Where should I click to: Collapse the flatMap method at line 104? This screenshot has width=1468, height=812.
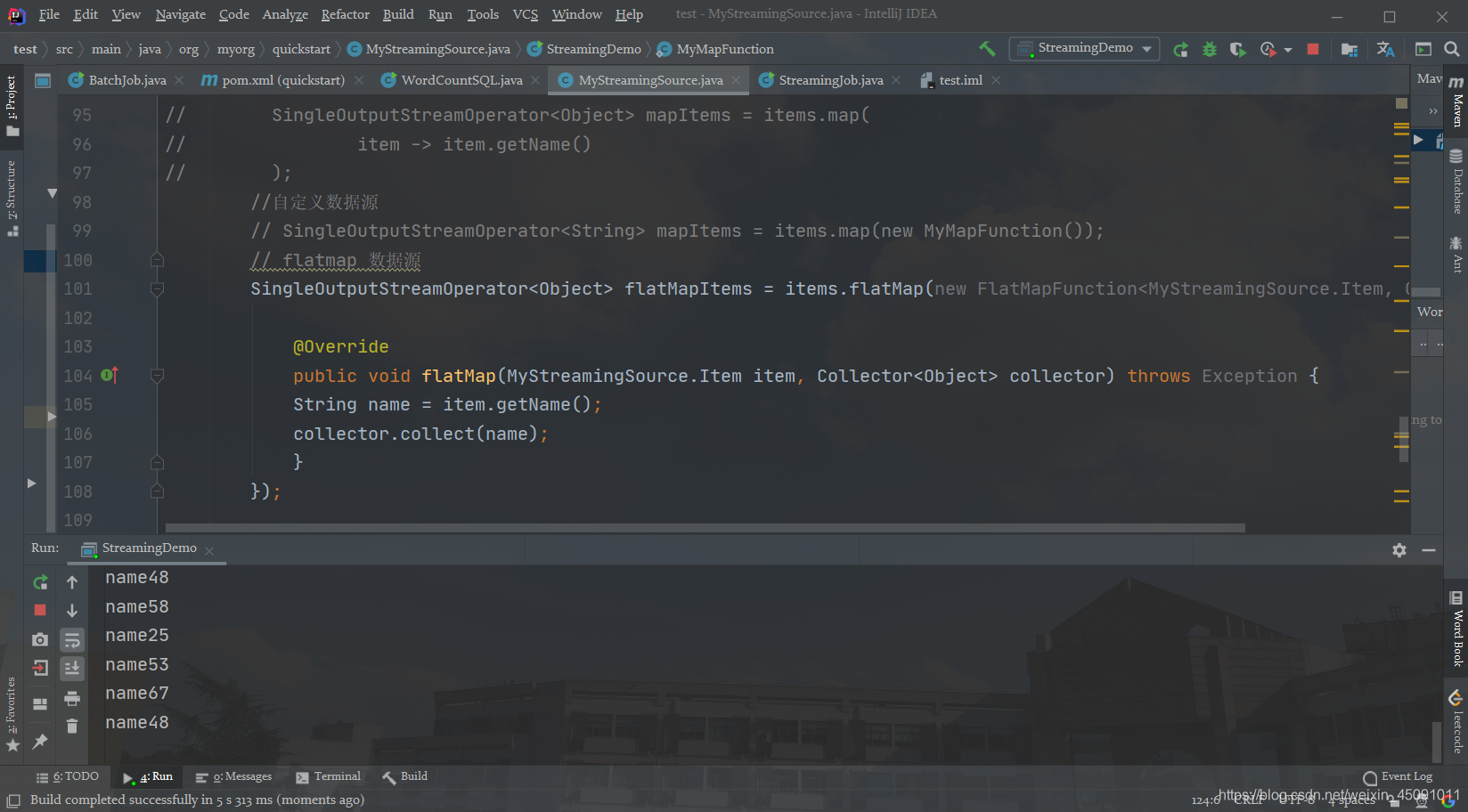(x=157, y=376)
